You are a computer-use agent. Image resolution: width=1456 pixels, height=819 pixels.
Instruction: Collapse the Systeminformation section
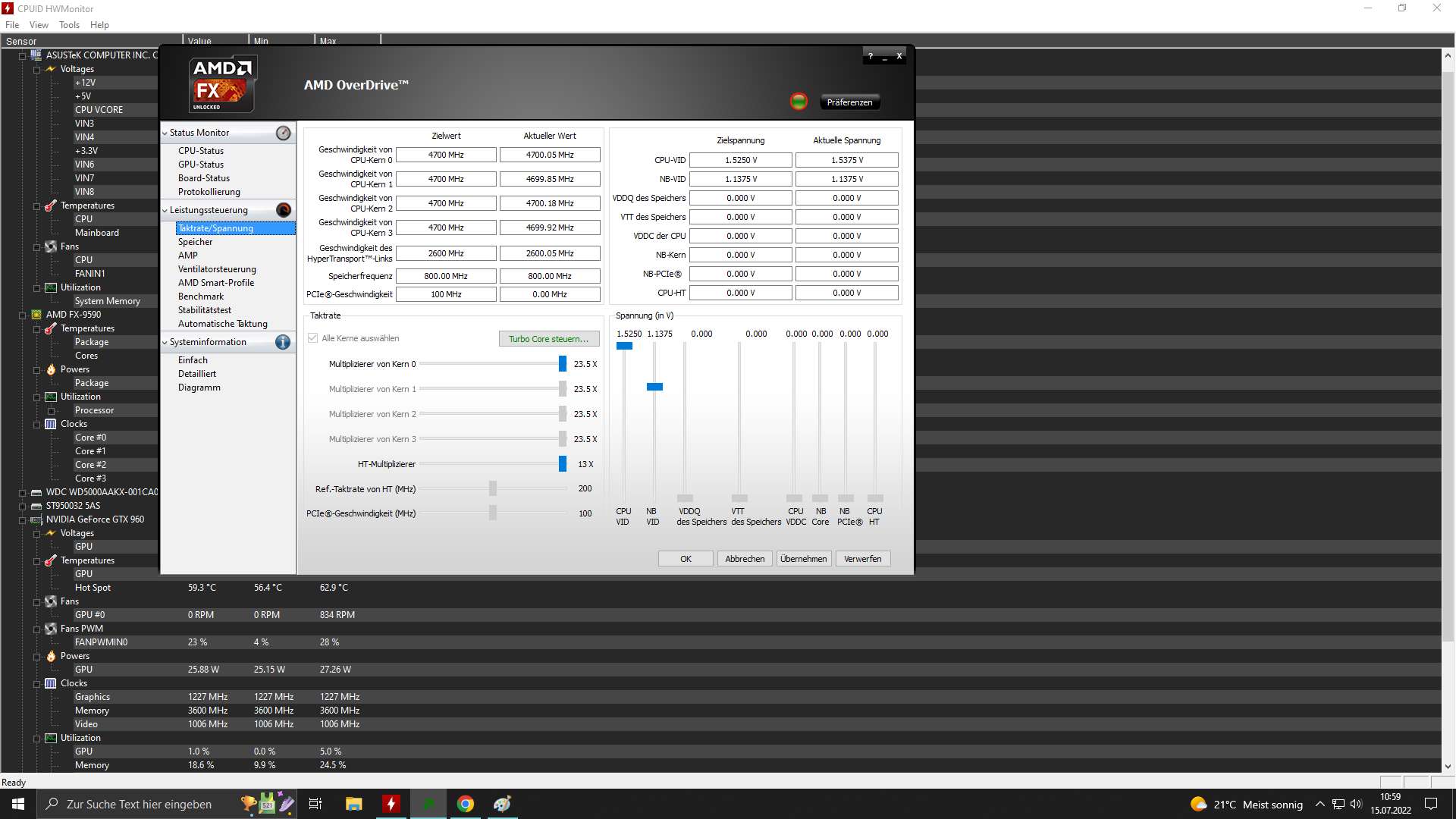point(165,343)
